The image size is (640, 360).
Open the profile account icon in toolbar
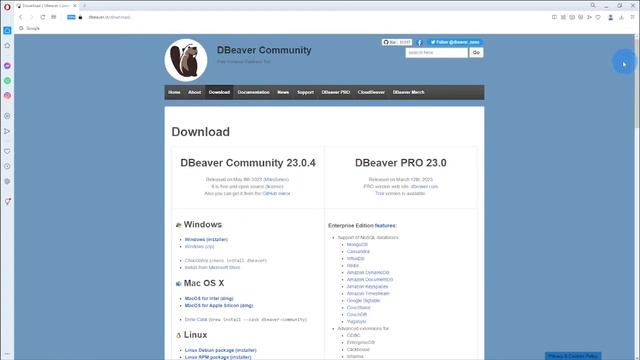tap(611, 17)
